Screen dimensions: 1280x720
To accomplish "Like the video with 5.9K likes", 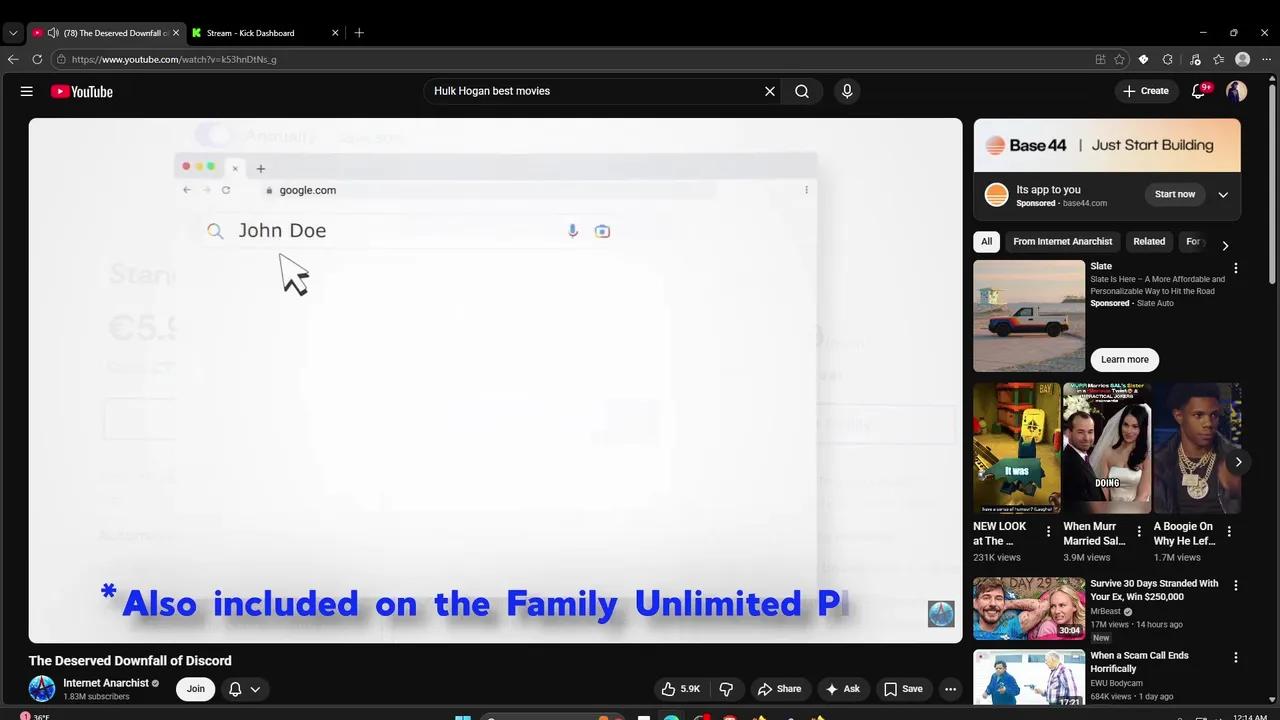I will coord(680,689).
